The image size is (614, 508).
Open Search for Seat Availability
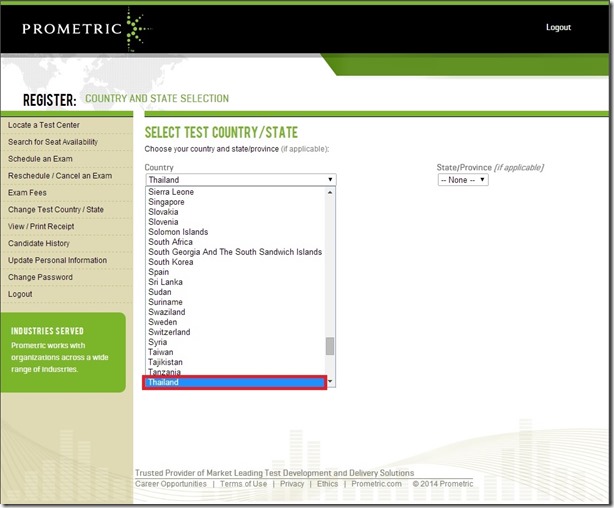tap(53, 142)
